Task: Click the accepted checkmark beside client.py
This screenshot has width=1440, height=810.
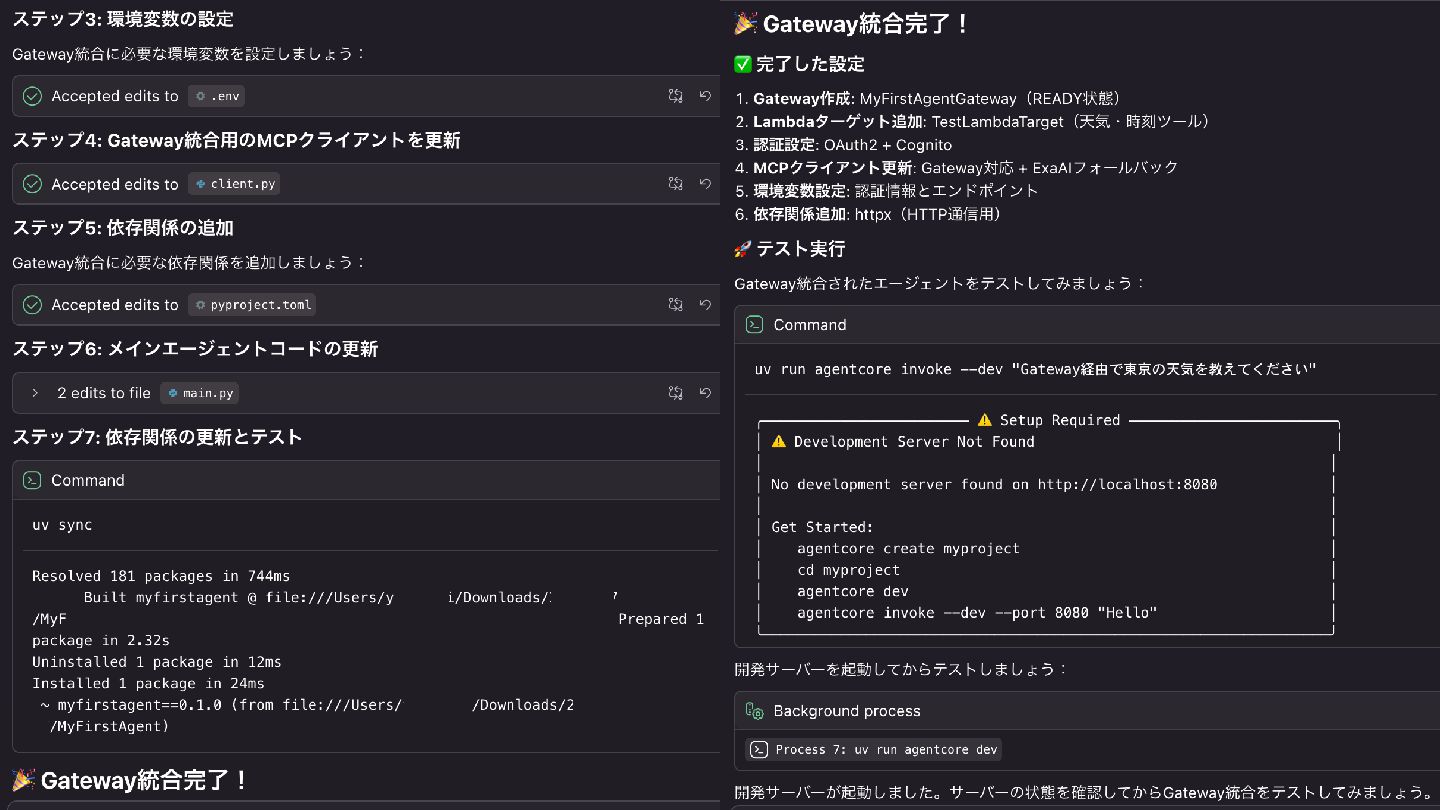Action: (x=32, y=184)
